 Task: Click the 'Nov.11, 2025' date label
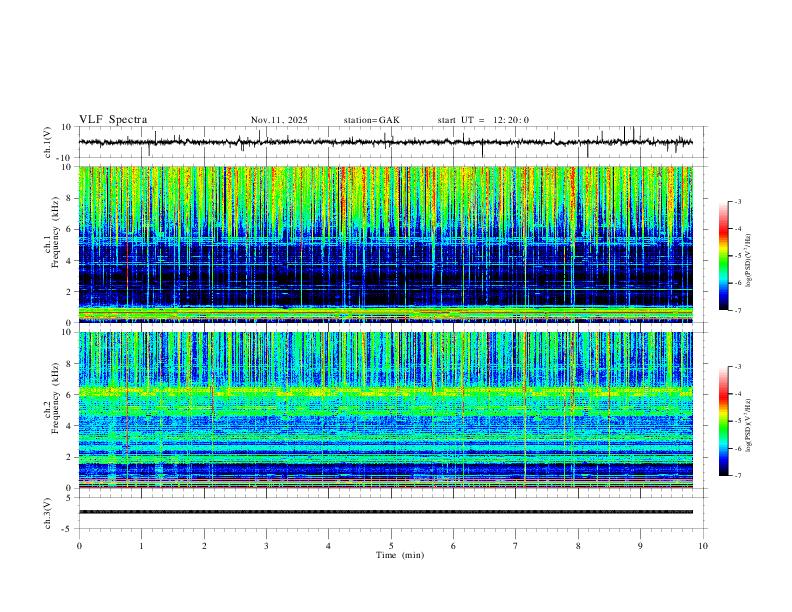pyautogui.click(x=279, y=120)
